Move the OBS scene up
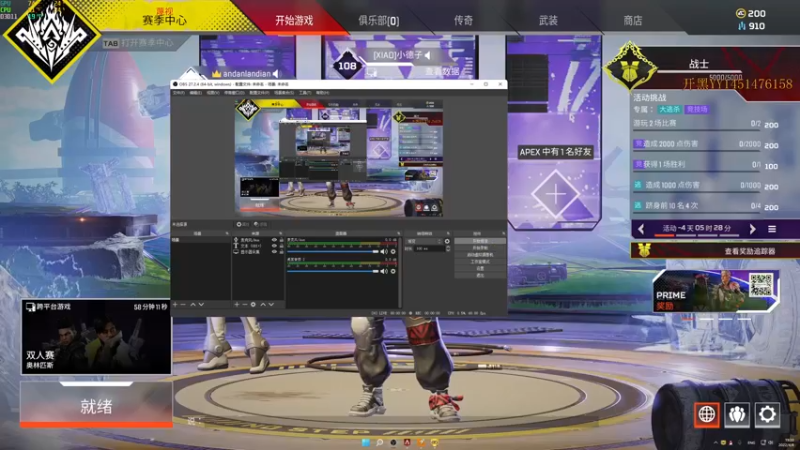 point(193,305)
